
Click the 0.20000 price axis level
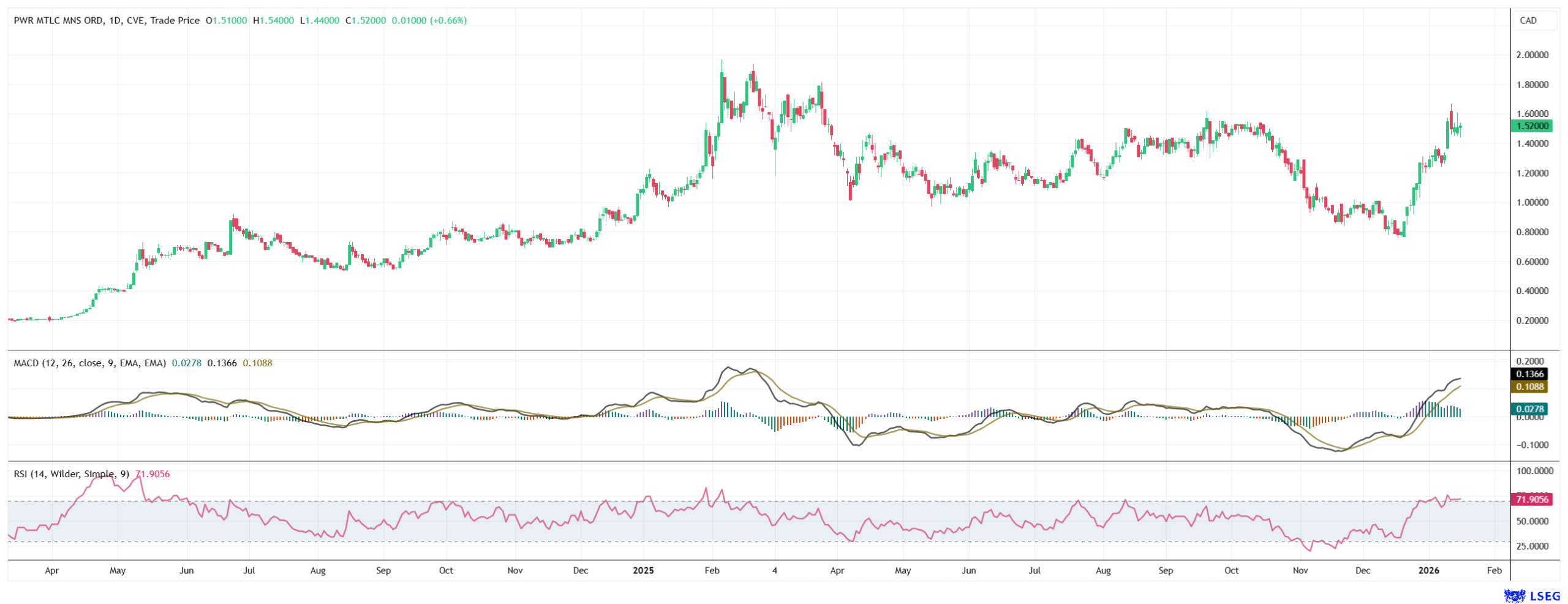(1532, 320)
